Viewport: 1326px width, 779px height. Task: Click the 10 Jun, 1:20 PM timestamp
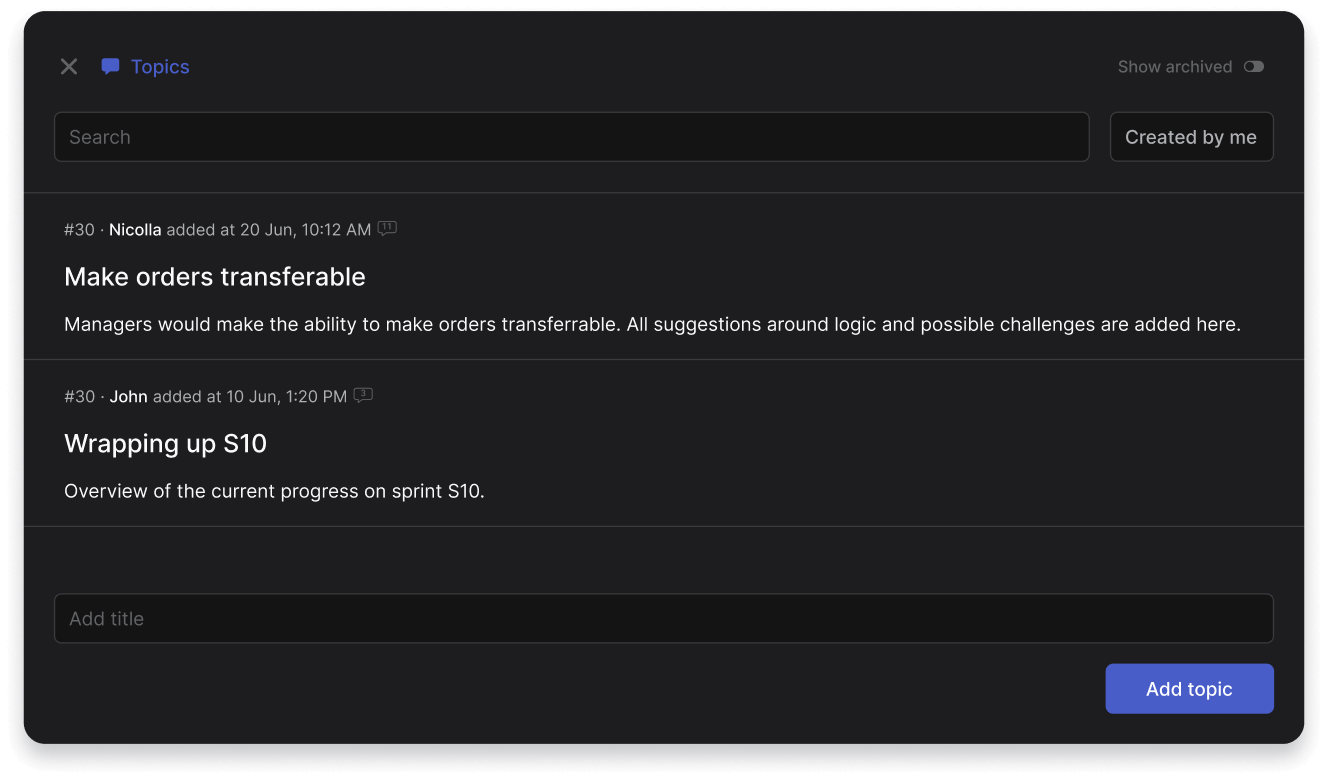286,397
